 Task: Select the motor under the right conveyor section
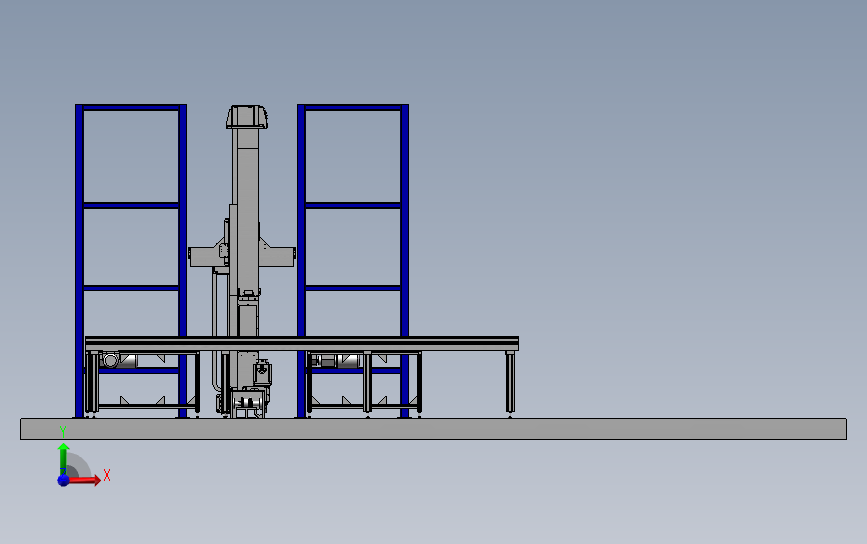[x=335, y=360]
